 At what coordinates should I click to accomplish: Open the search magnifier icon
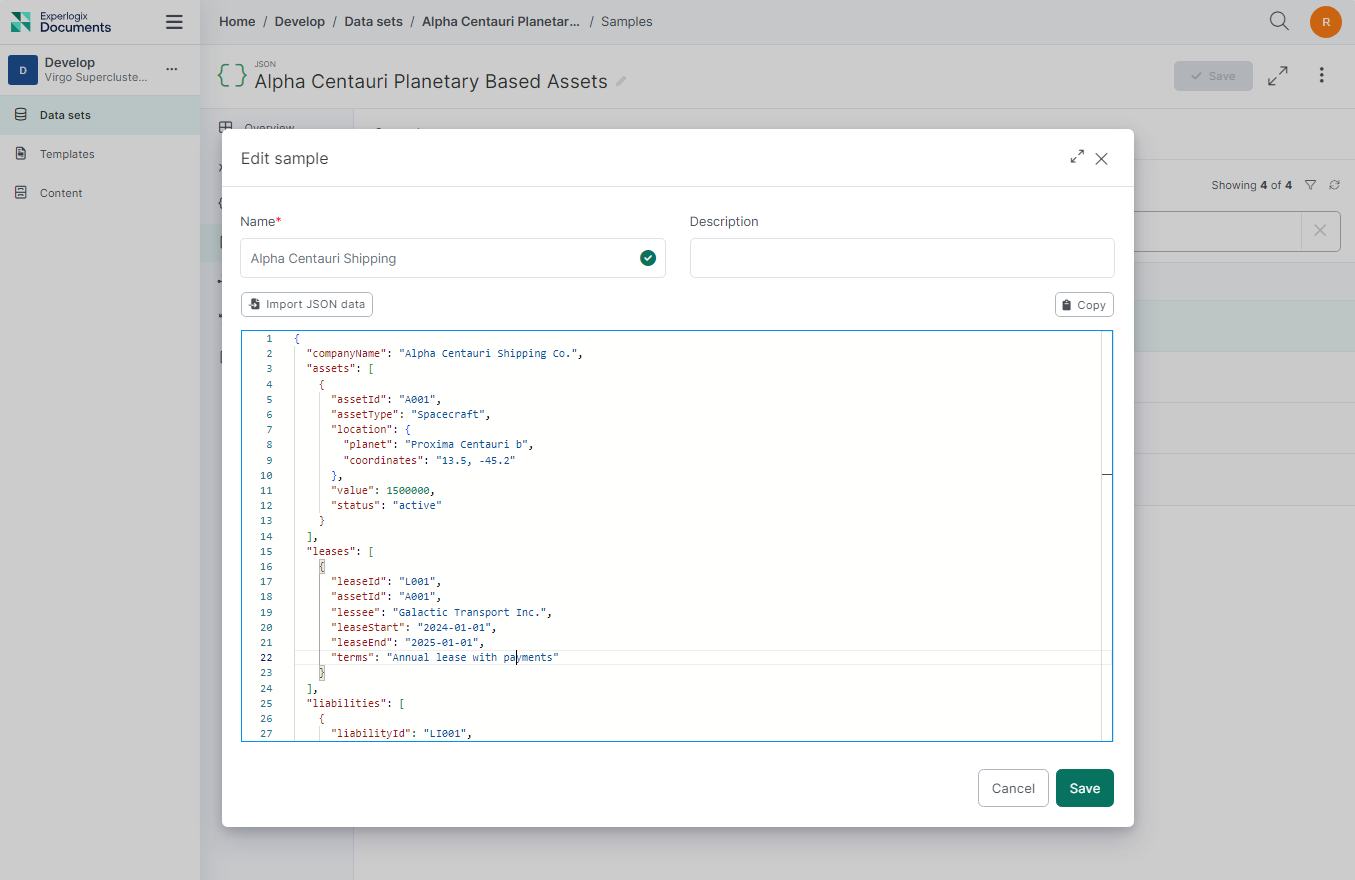1279,21
